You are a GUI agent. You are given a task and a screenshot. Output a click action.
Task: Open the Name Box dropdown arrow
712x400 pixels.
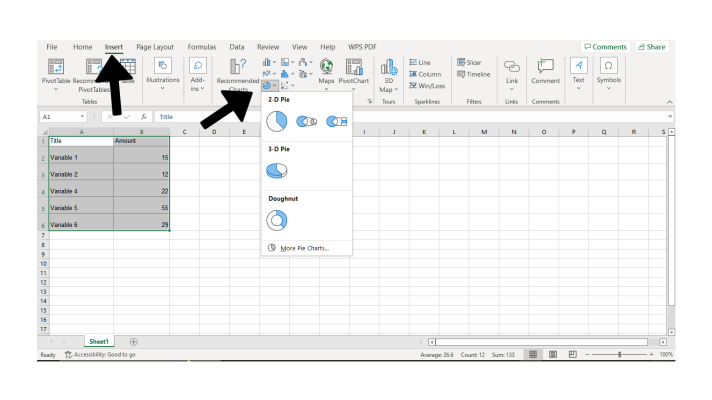[x=82, y=117]
